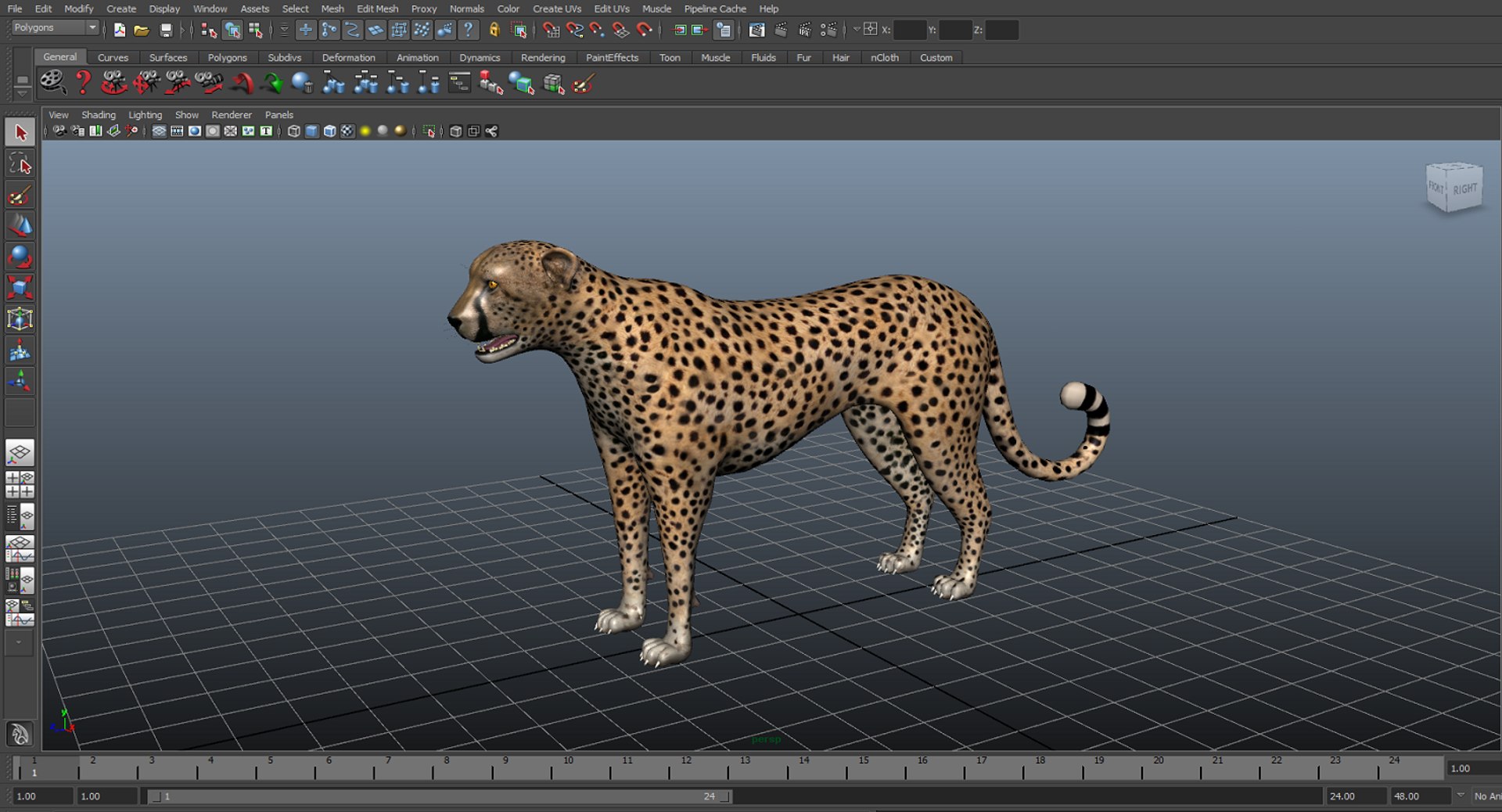
Task: Switch to the PaintEffects shelf tab
Action: coord(612,58)
